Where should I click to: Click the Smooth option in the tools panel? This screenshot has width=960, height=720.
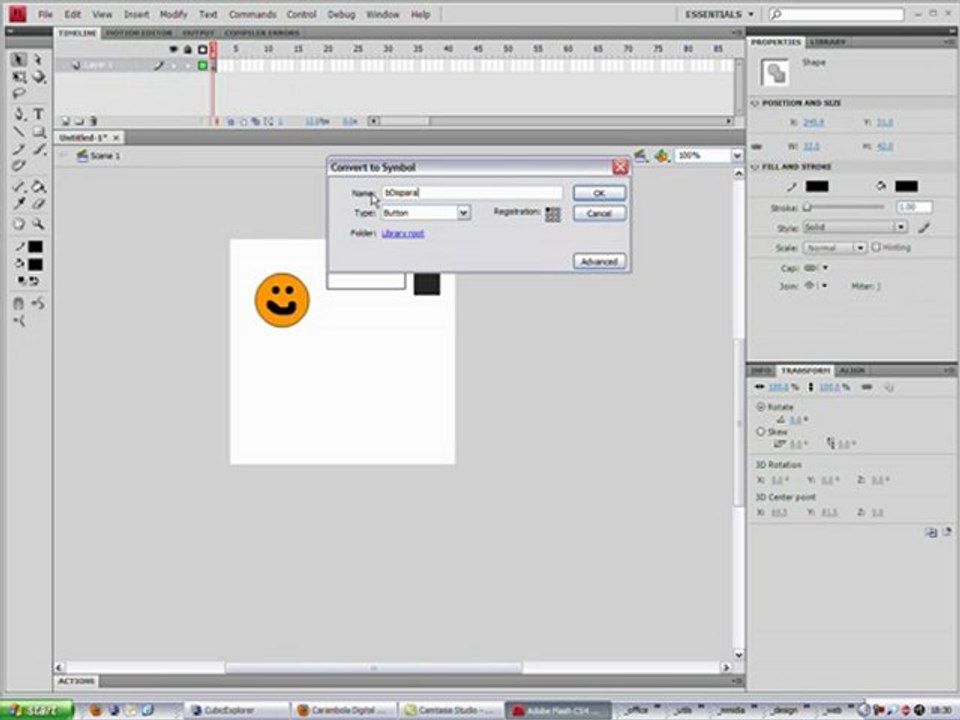tap(38, 303)
